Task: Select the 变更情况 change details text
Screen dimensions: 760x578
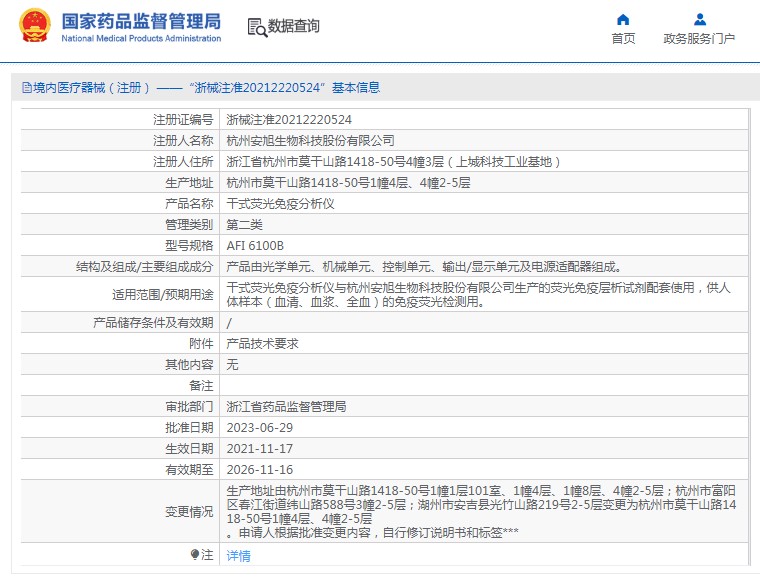Action: pyautogui.click(x=481, y=512)
